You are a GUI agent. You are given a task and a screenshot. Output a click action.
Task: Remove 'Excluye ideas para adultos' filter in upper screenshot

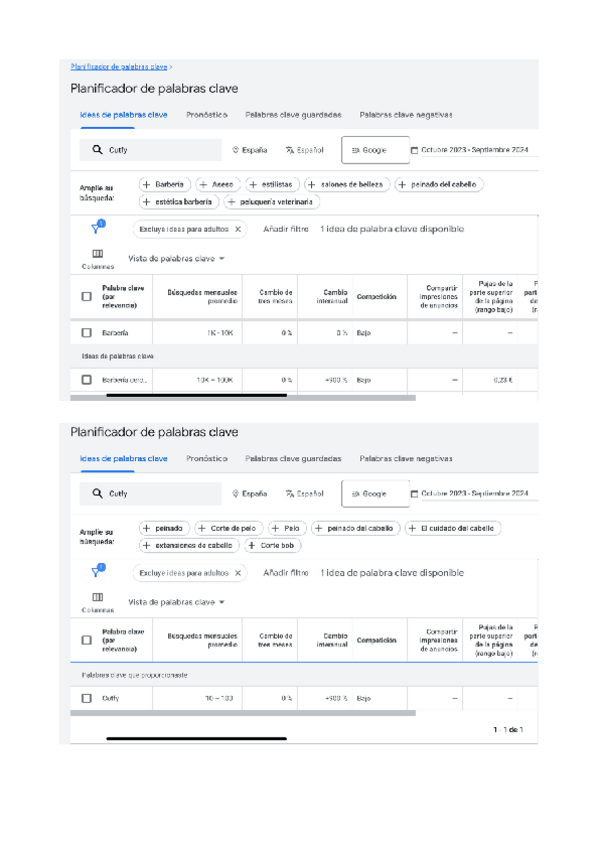point(238,229)
